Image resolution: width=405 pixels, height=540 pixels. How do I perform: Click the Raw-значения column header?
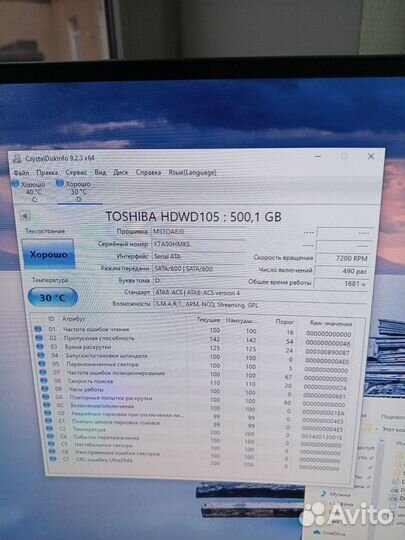click(331, 324)
